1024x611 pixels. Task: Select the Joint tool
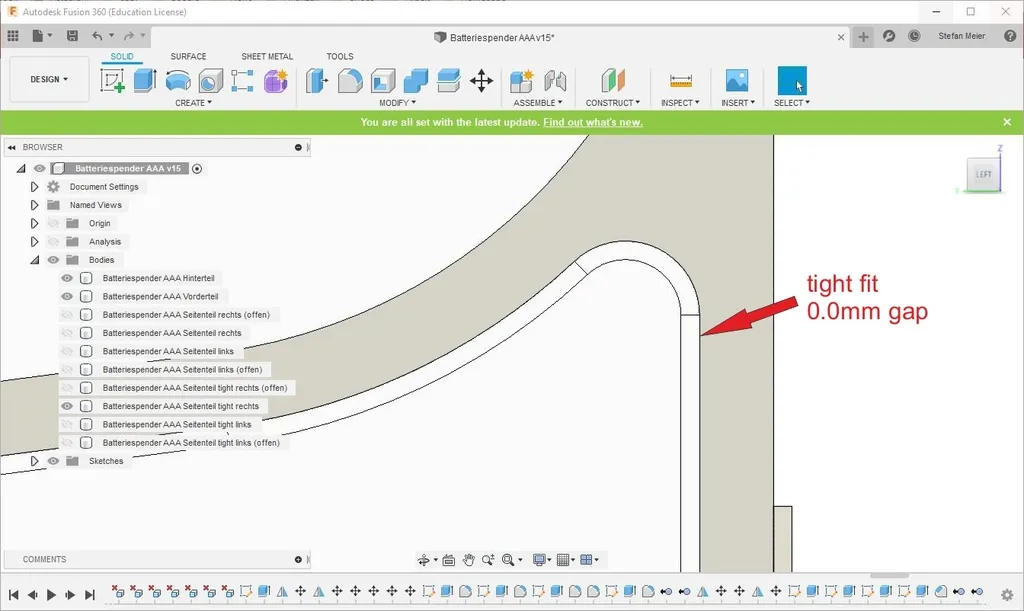555,81
